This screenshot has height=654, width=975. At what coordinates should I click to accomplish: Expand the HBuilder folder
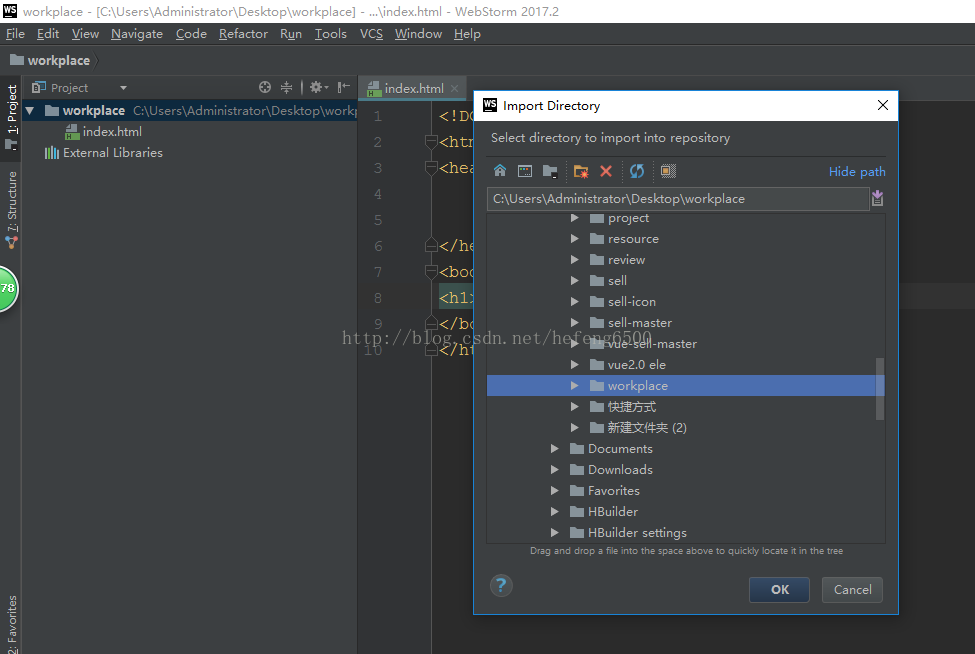pyautogui.click(x=555, y=512)
